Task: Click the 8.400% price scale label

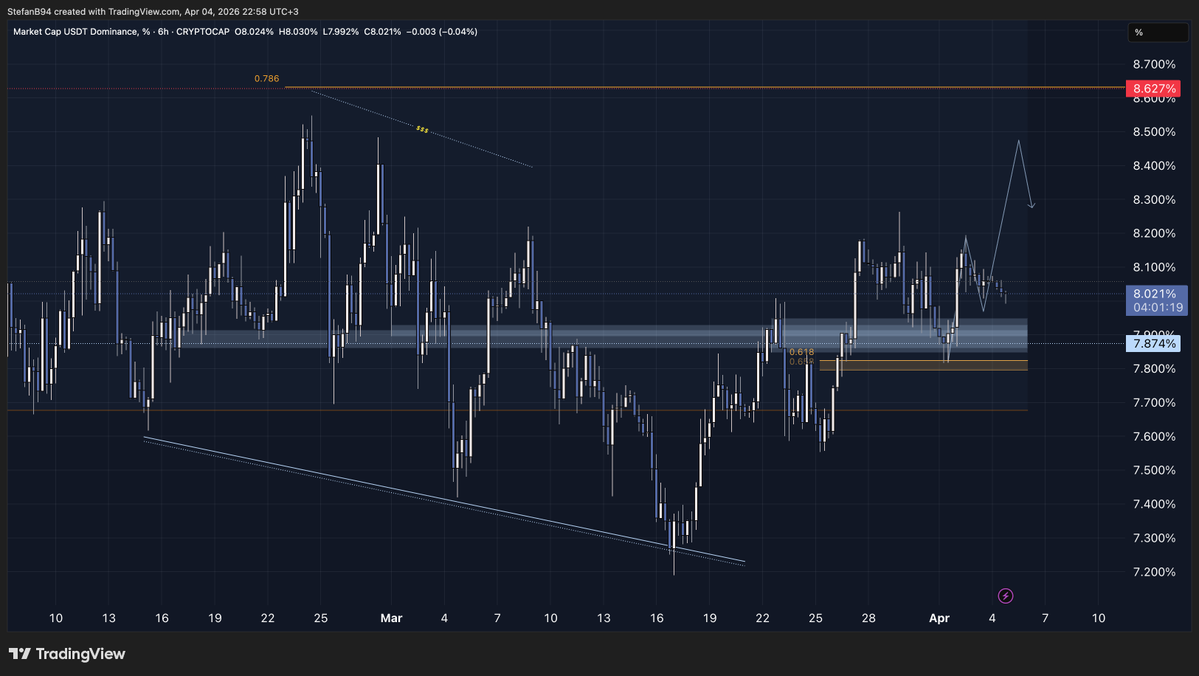Action: (1154, 166)
